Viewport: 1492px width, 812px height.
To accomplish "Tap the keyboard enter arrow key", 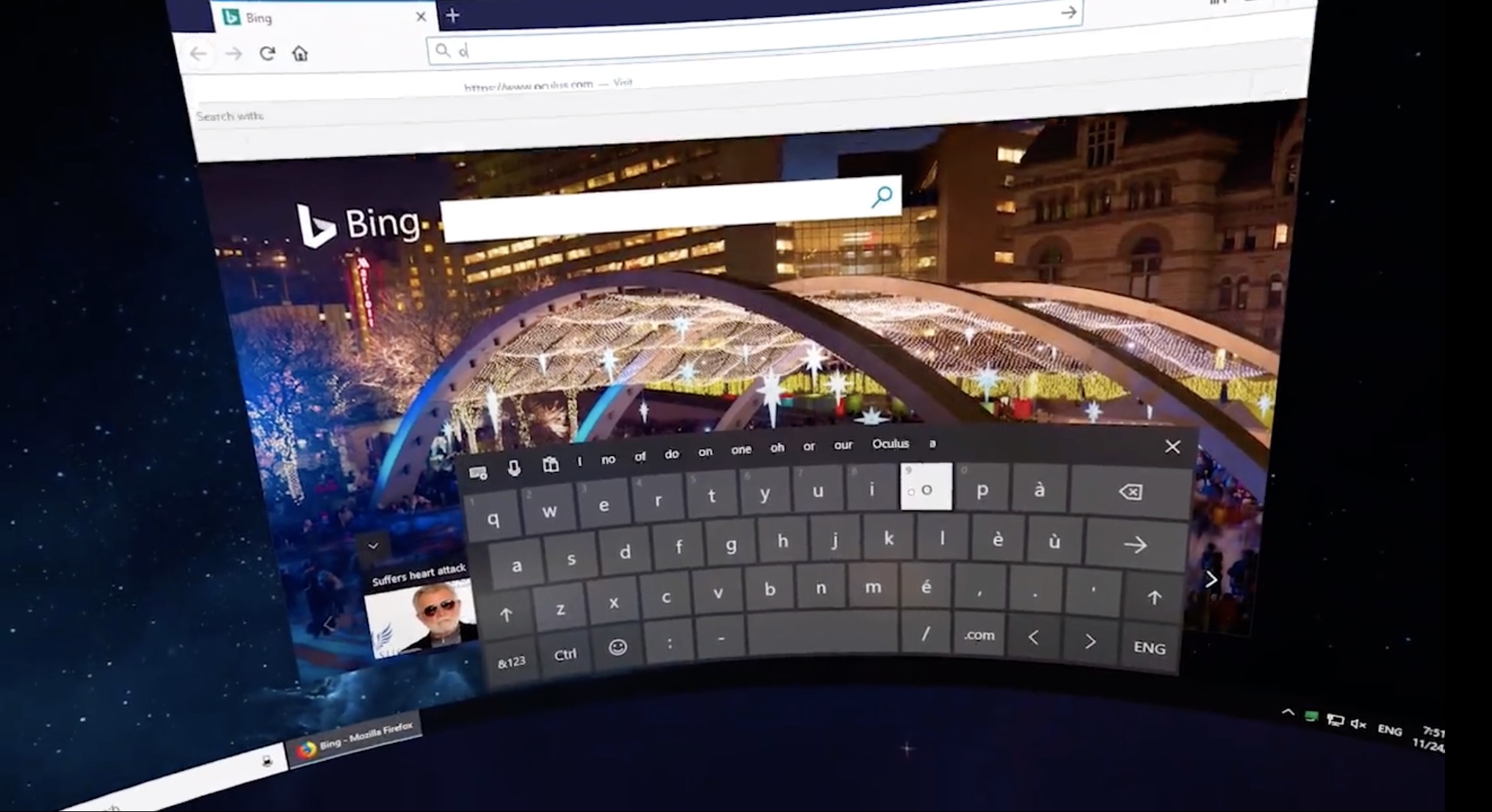I will 1135,544.
